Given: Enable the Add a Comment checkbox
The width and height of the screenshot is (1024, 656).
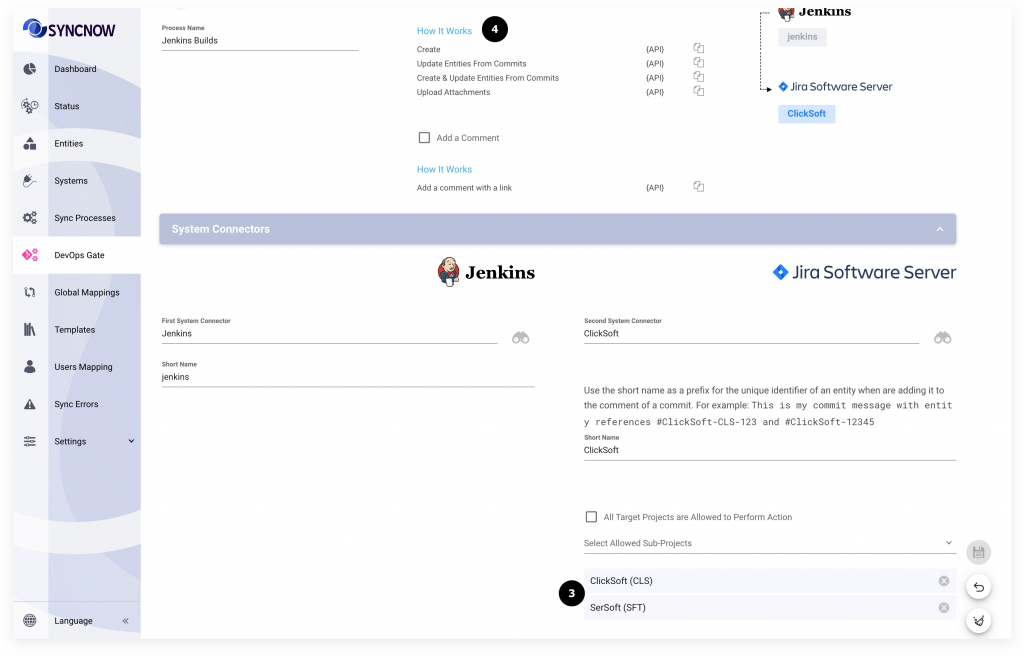Looking at the screenshot, I should point(424,138).
